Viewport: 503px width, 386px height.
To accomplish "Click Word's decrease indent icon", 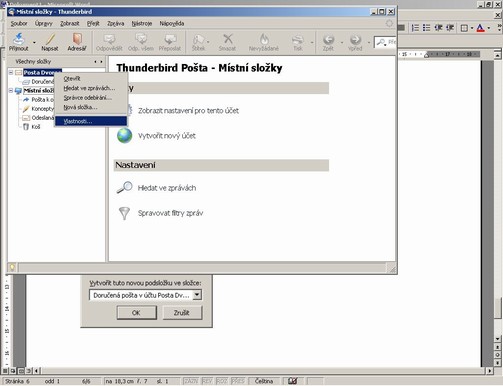I will point(438,28).
